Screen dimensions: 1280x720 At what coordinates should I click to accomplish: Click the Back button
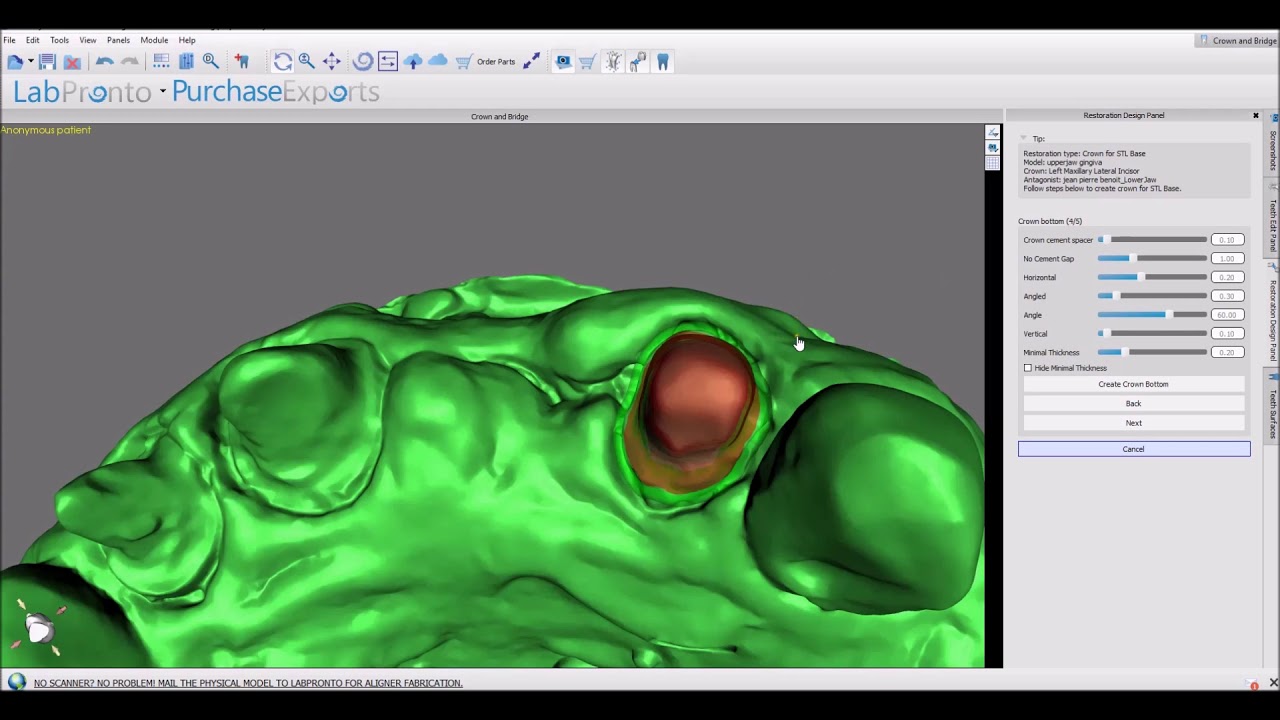[1133, 403]
